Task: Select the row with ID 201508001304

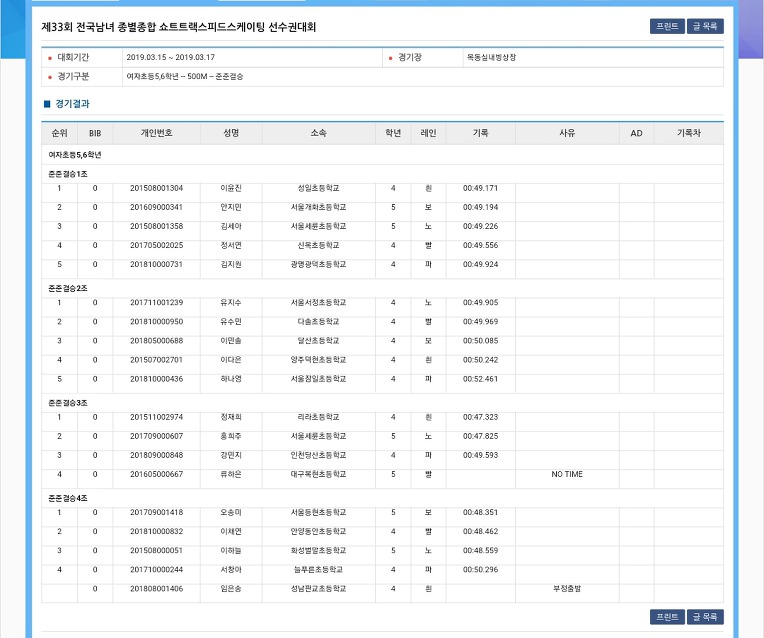Action: tap(382, 189)
